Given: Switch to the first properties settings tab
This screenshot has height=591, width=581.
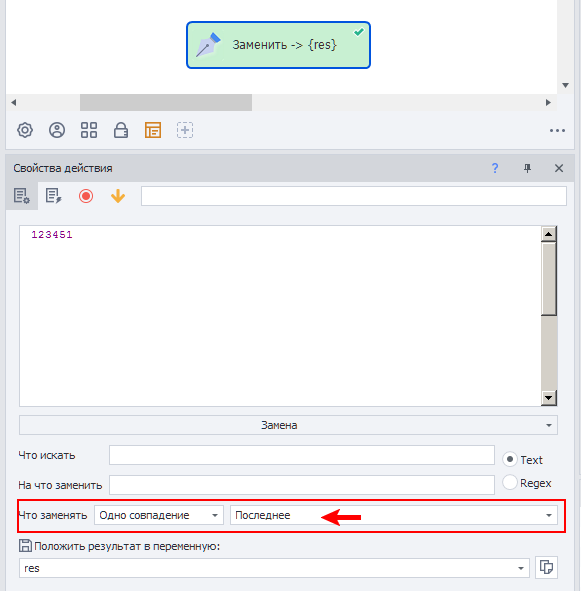Looking at the screenshot, I should tap(22, 196).
